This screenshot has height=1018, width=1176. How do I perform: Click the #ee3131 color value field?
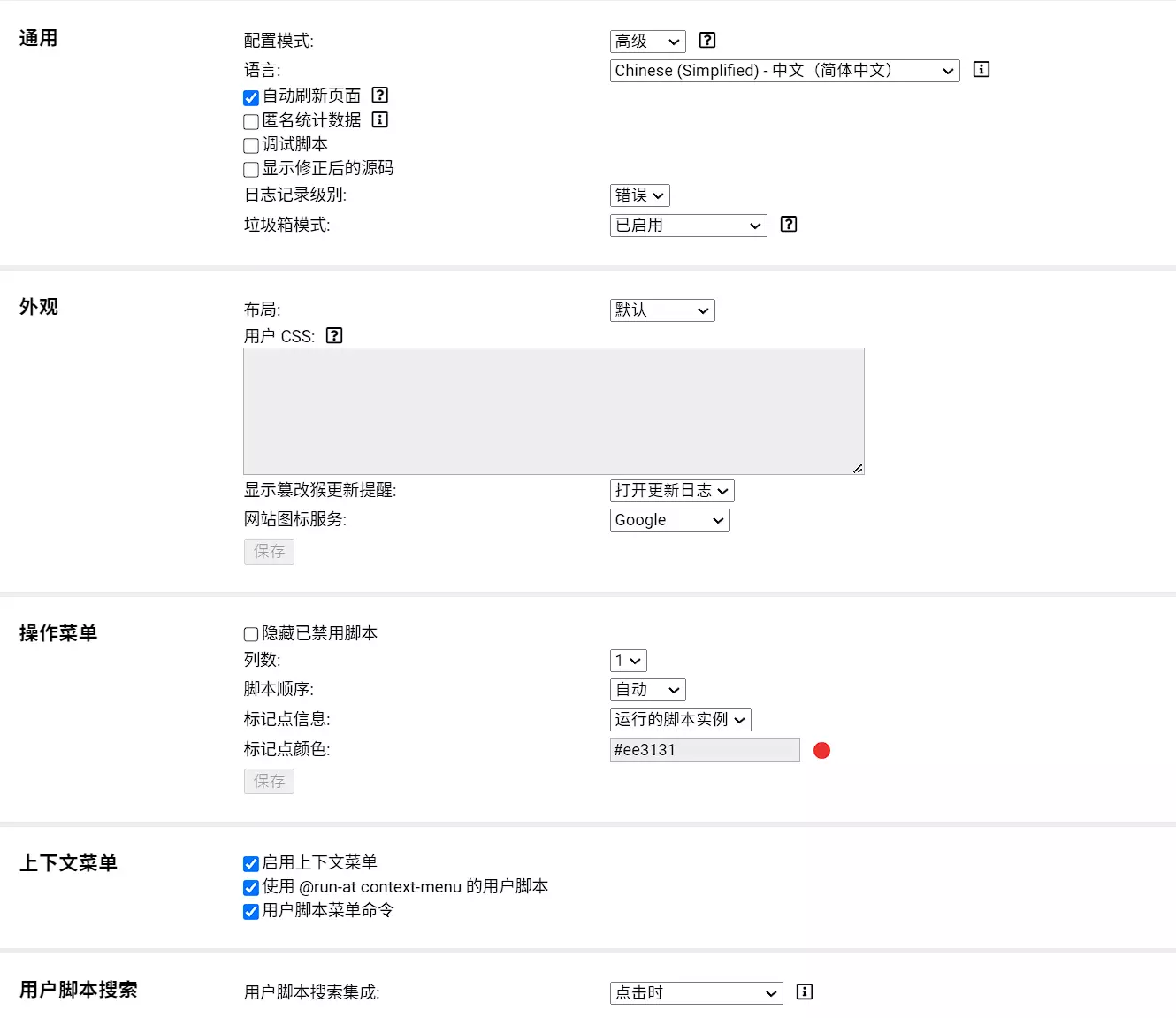[x=704, y=750]
